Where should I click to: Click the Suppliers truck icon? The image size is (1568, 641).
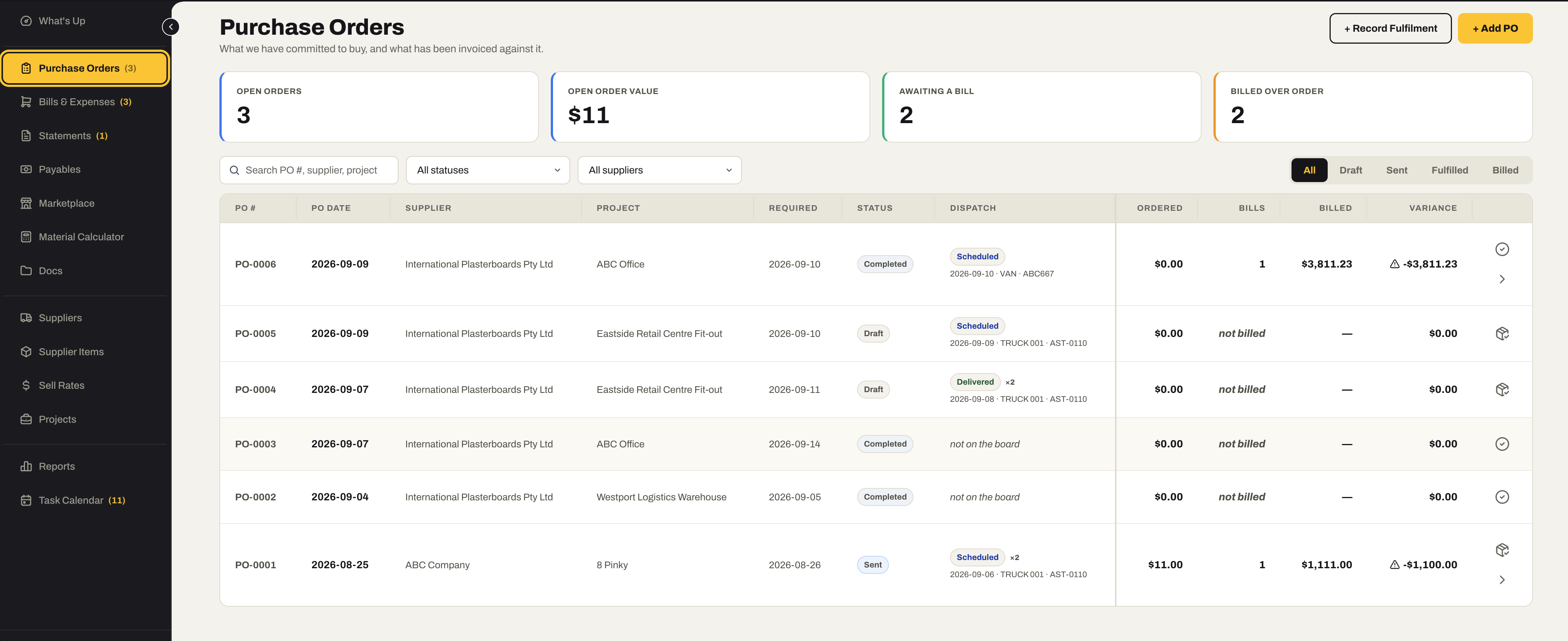point(26,318)
